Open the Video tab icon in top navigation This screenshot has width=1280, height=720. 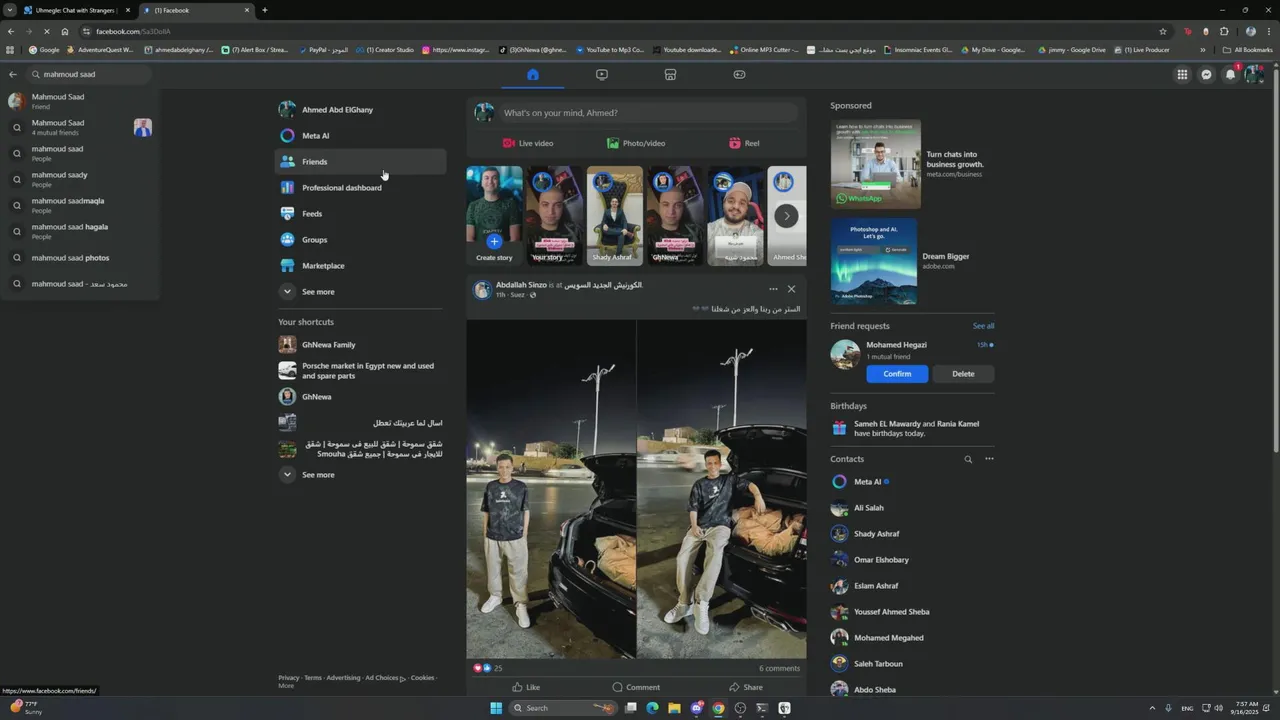[x=602, y=74]
